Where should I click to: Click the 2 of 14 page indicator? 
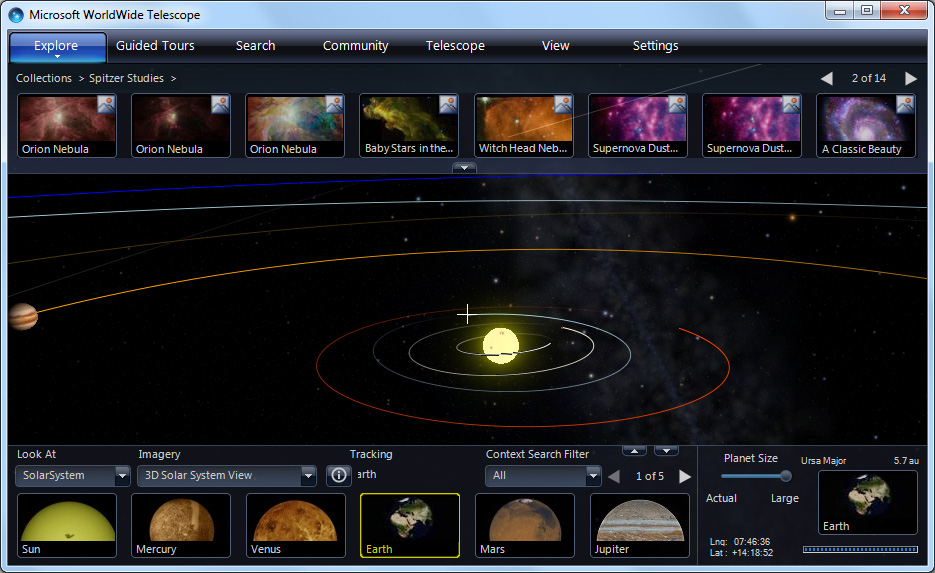[x=869, y=78]
